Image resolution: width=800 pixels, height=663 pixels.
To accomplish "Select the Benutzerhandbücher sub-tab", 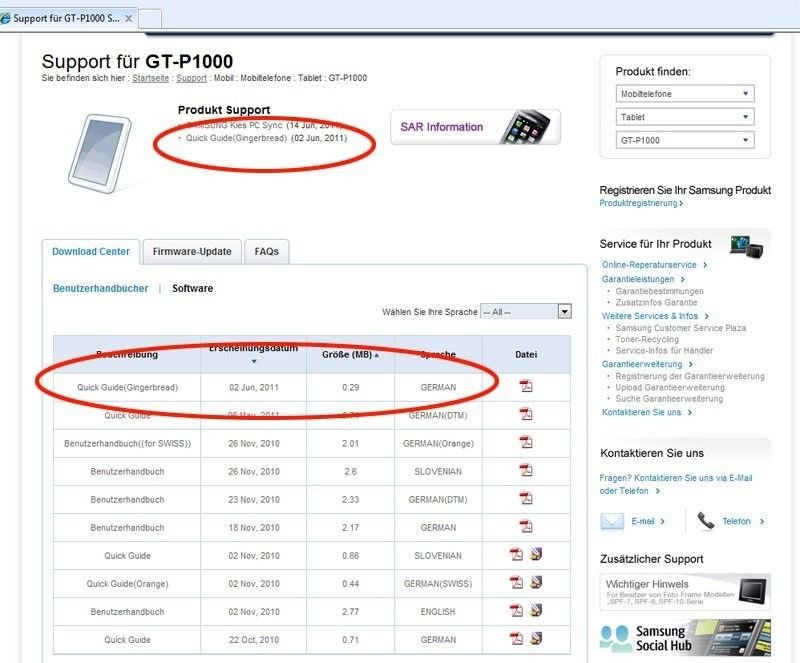I will tap(101, 288).
